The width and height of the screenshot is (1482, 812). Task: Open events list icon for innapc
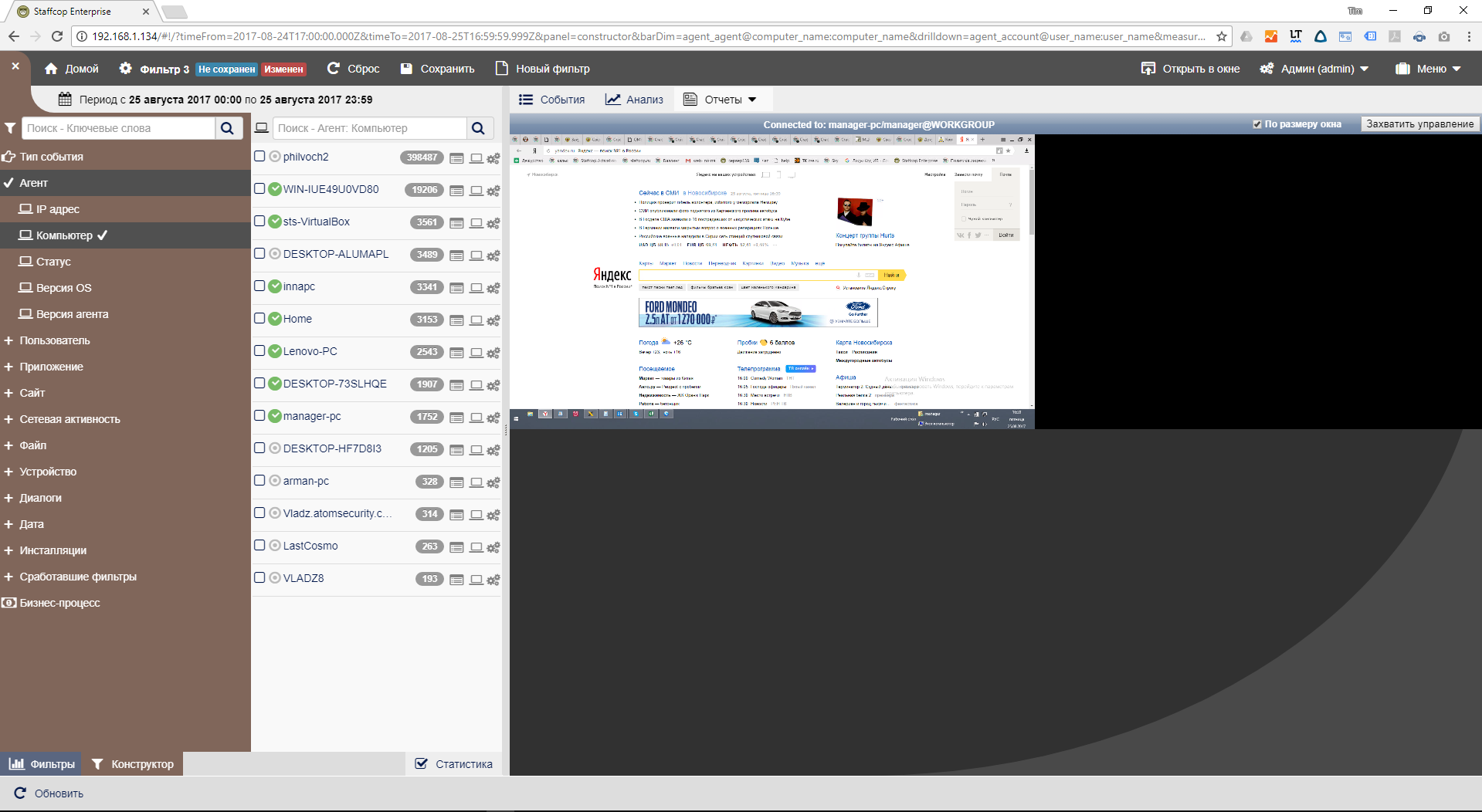point(457,288)
